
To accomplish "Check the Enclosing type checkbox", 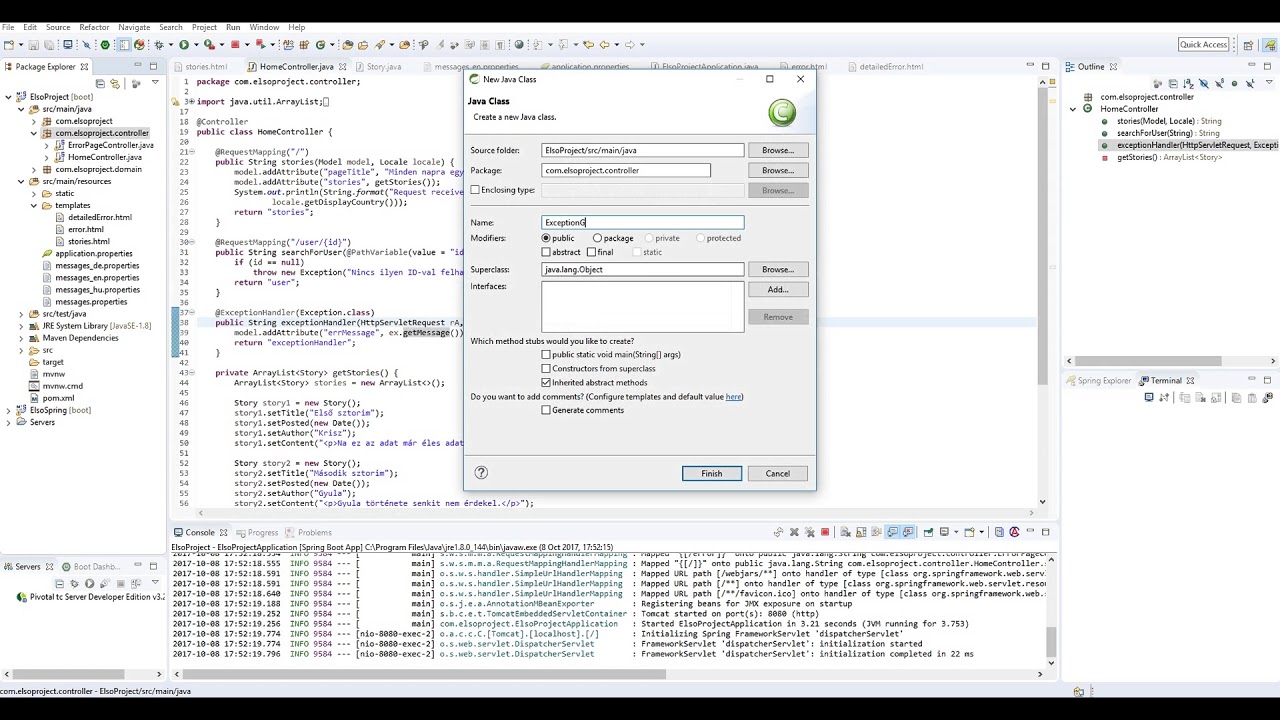I will pos(476,190).
